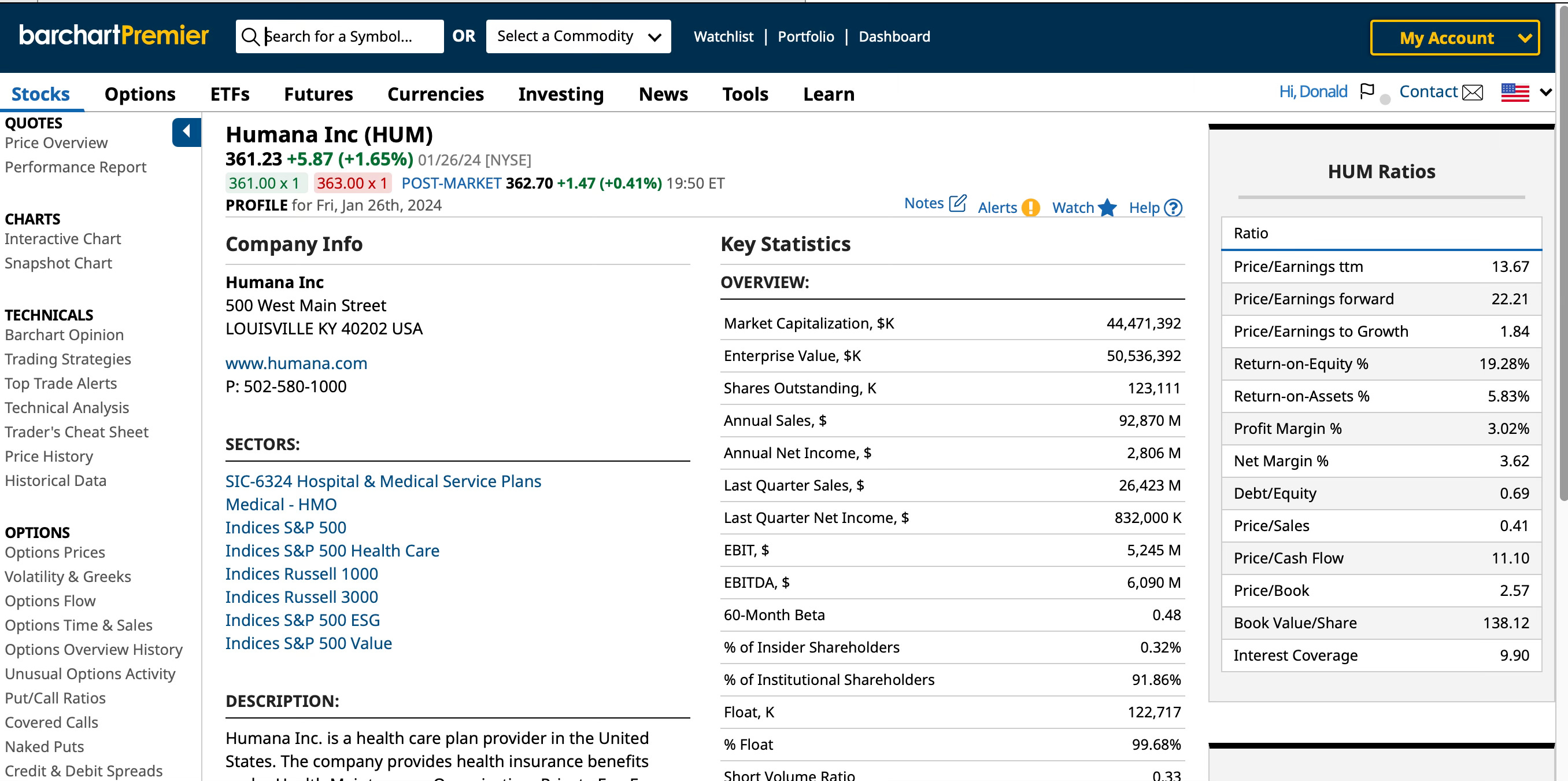The width and height of the screenshot is (1568, 781).
Task: Open Options Prices in sidebar
Action: pos(55,552)
